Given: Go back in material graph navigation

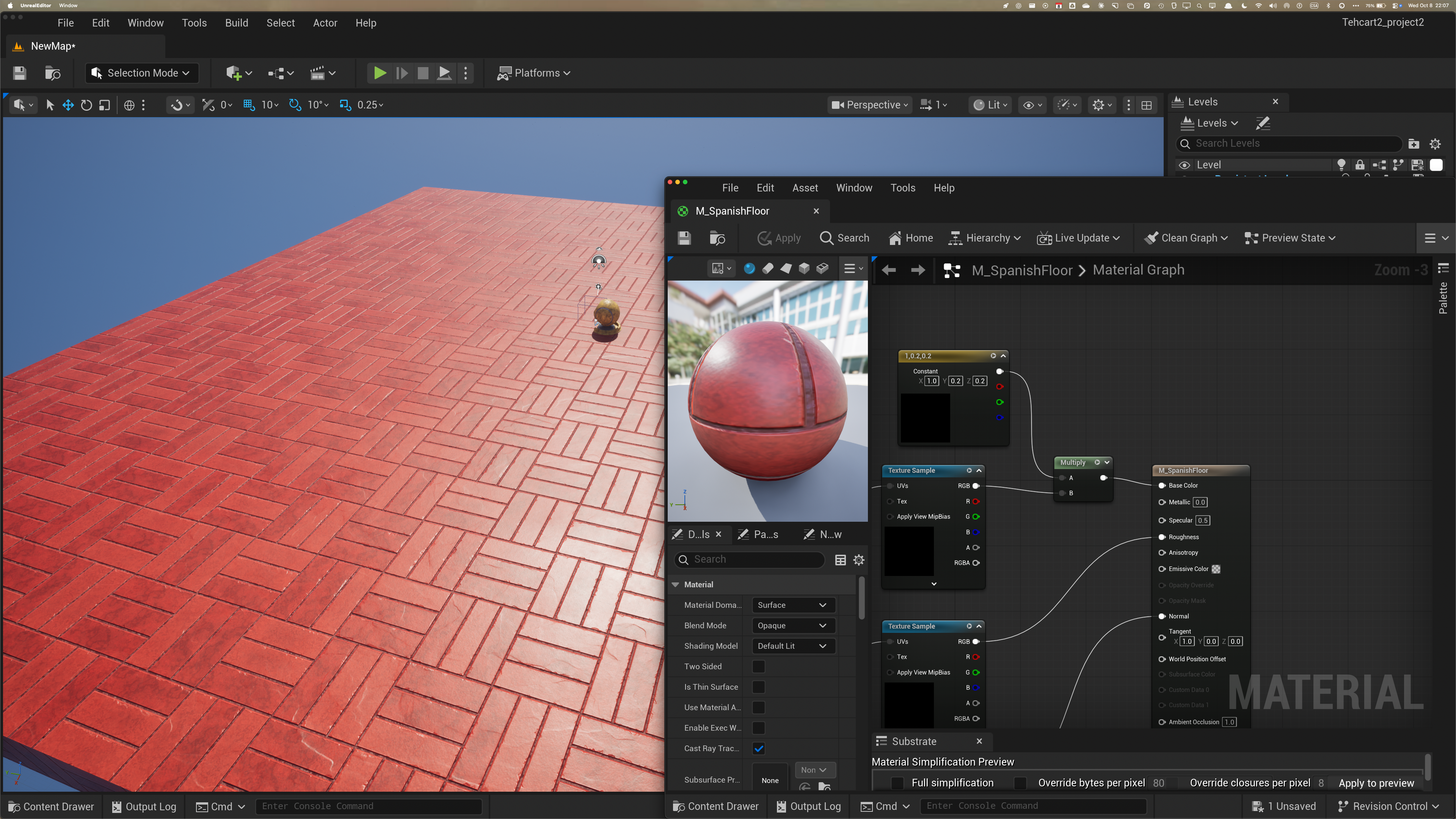Looking at the screenshot, I should click(889, 270).
